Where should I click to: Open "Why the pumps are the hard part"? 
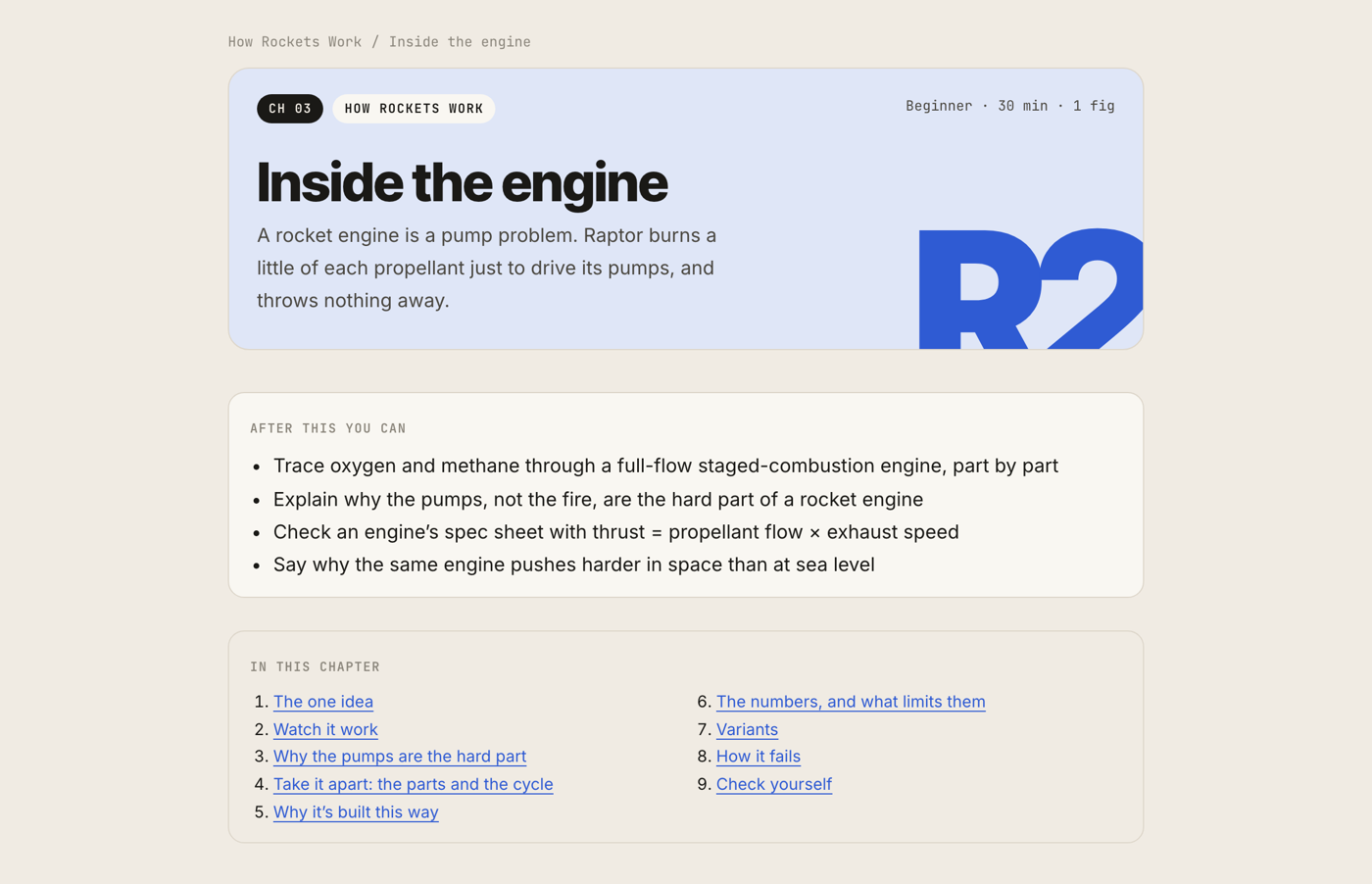[x=400, y=757]
